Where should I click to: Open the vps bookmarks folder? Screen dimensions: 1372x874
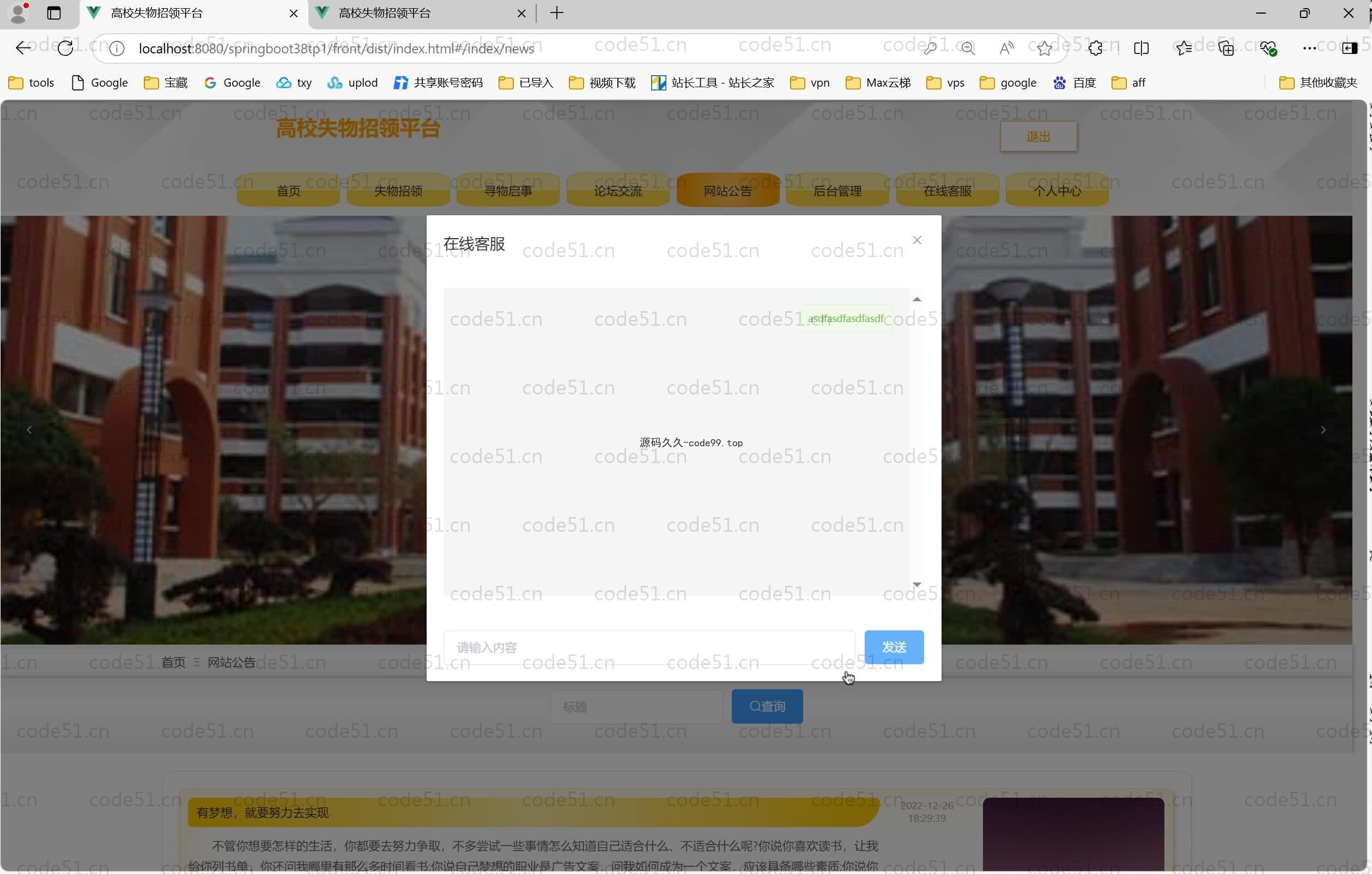(x=945, y=83)
